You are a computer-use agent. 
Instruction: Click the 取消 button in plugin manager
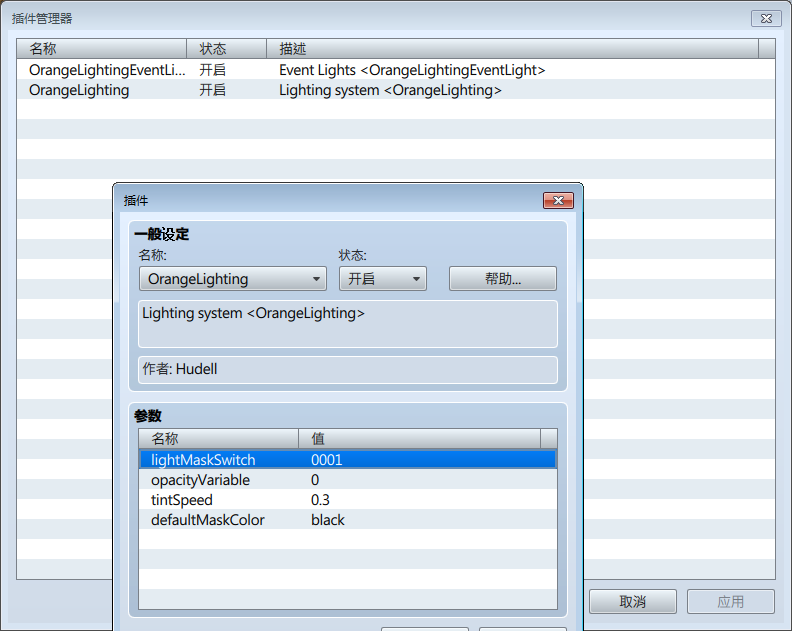[633, 602]
